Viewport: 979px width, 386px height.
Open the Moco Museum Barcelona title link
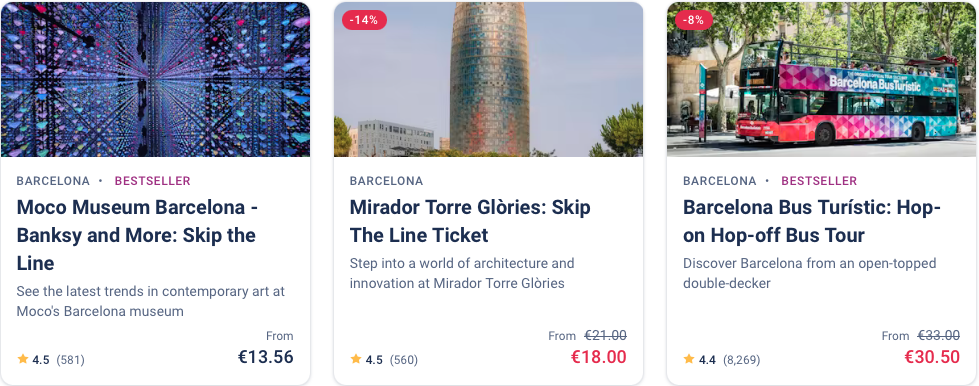tap(137, 235)
